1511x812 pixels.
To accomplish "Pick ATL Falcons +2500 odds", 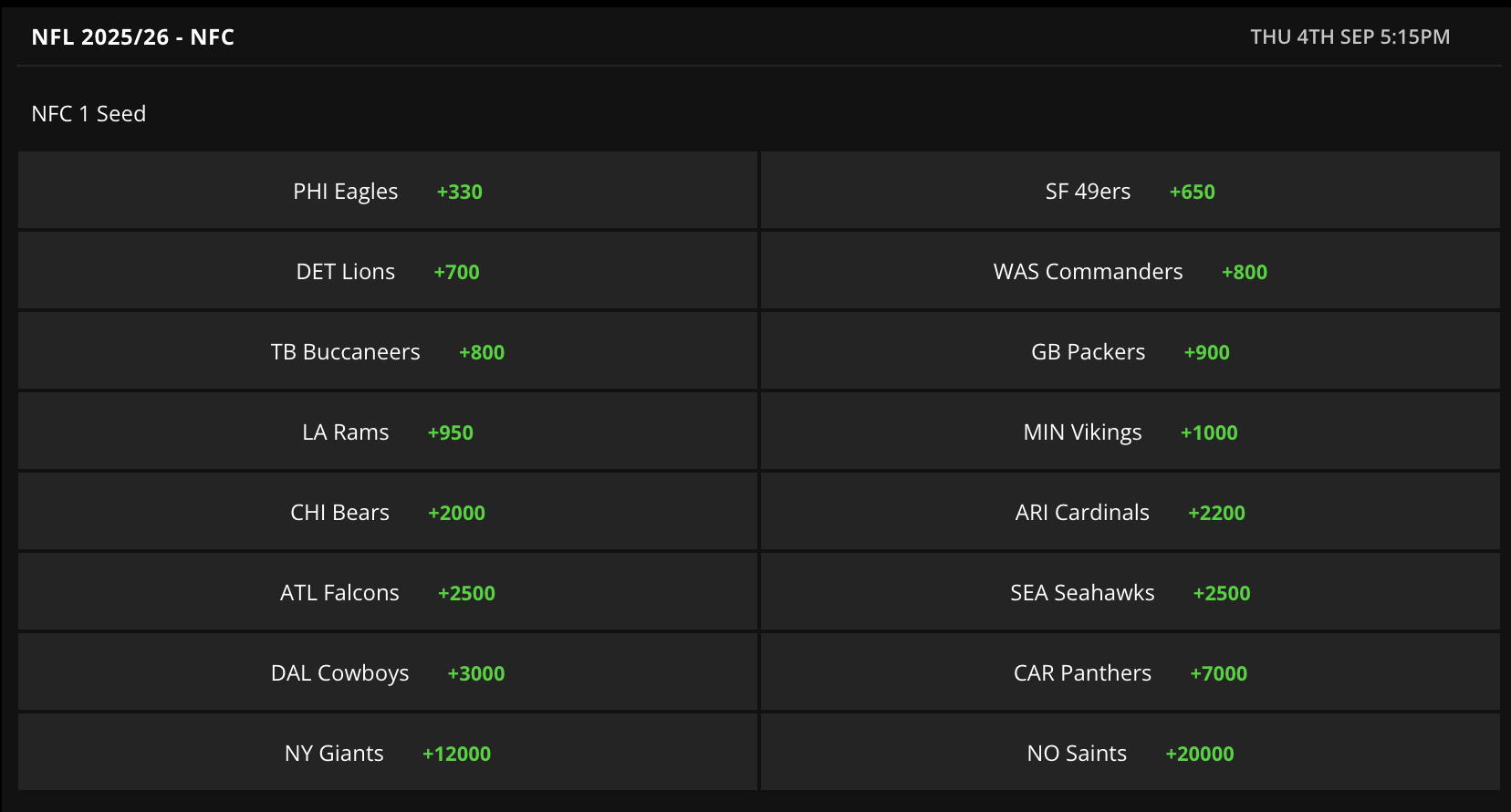I will tap(388, 592).
